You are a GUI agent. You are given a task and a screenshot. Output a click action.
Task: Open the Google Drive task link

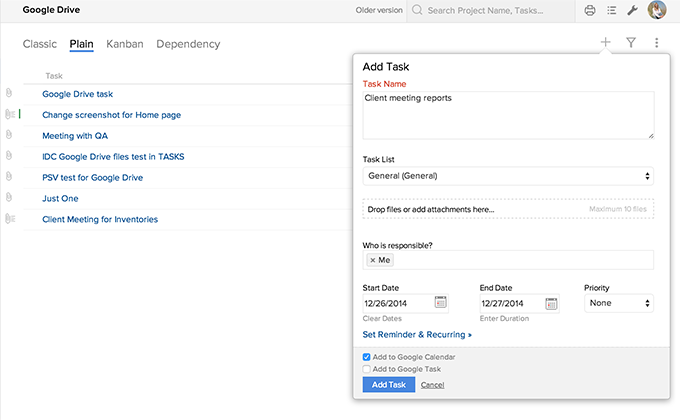[x=78, y=94]
